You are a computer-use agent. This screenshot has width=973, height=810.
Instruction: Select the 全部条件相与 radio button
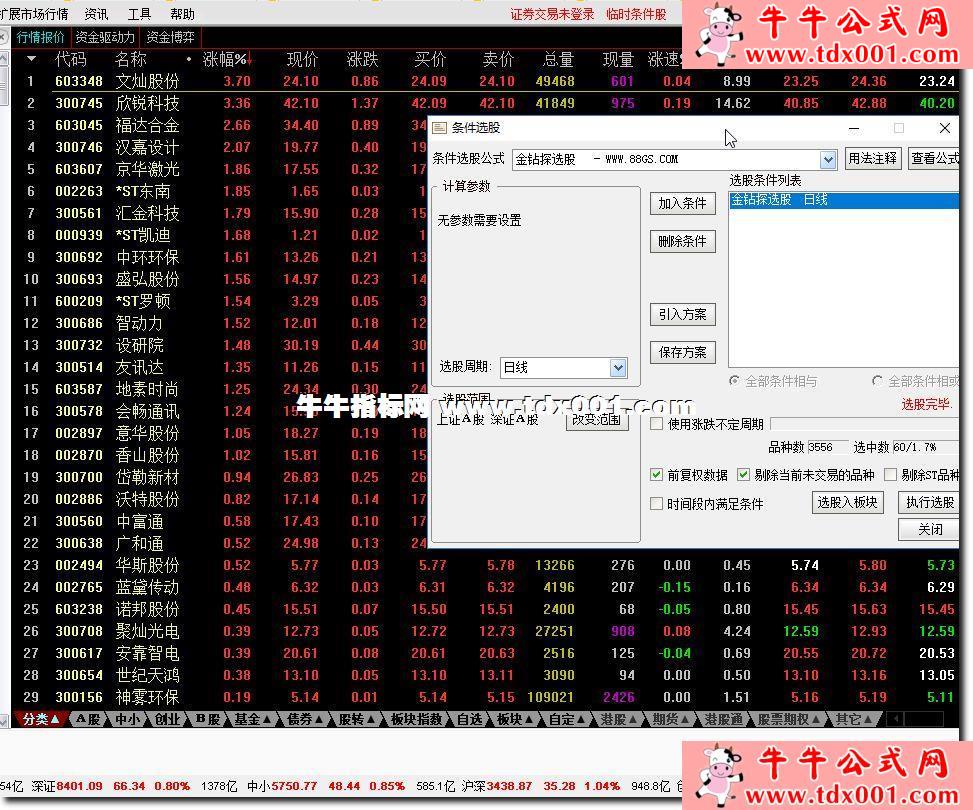(735, 381)
